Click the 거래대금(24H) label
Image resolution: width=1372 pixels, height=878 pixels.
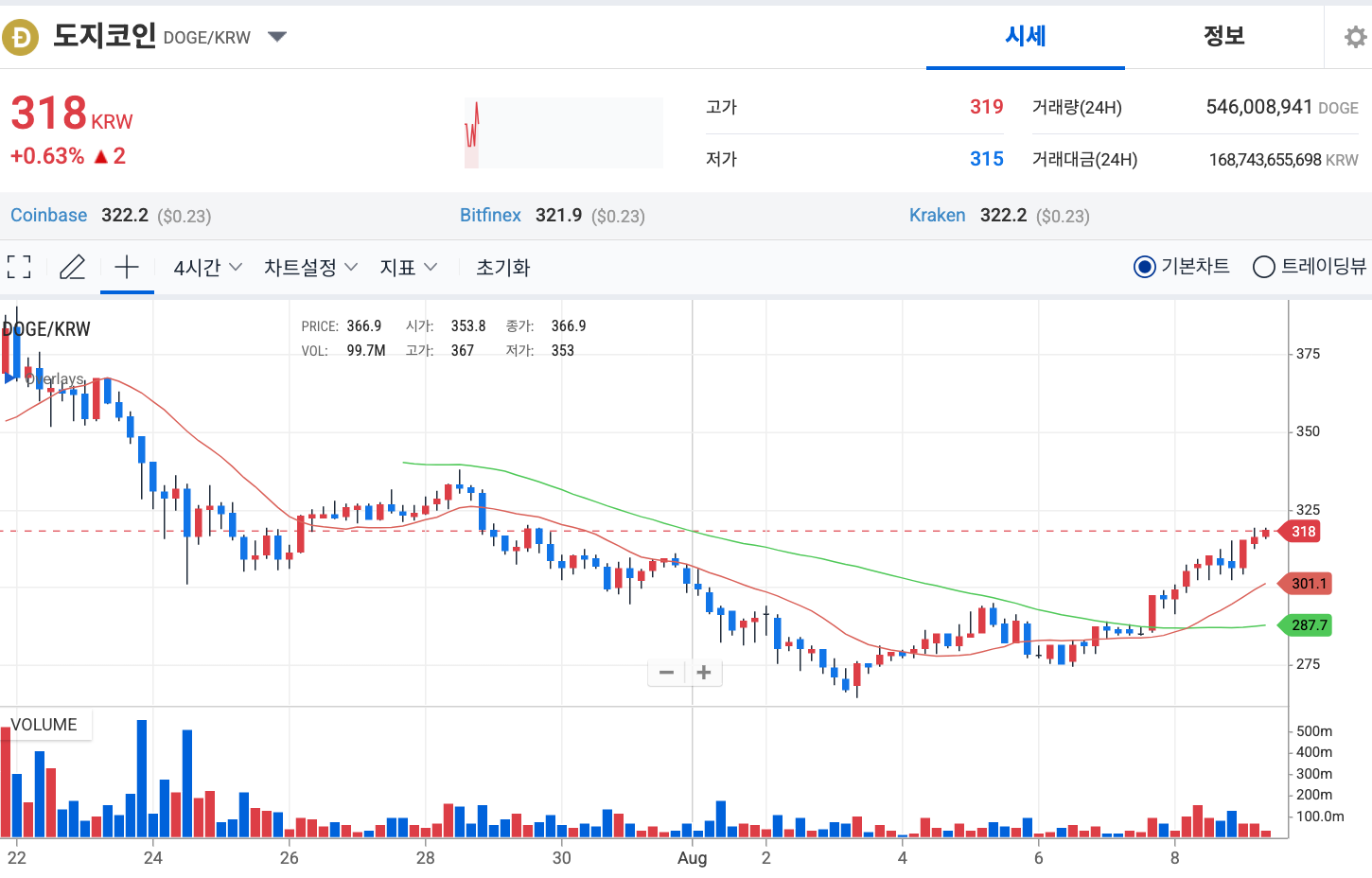(x=1084, y=159)
